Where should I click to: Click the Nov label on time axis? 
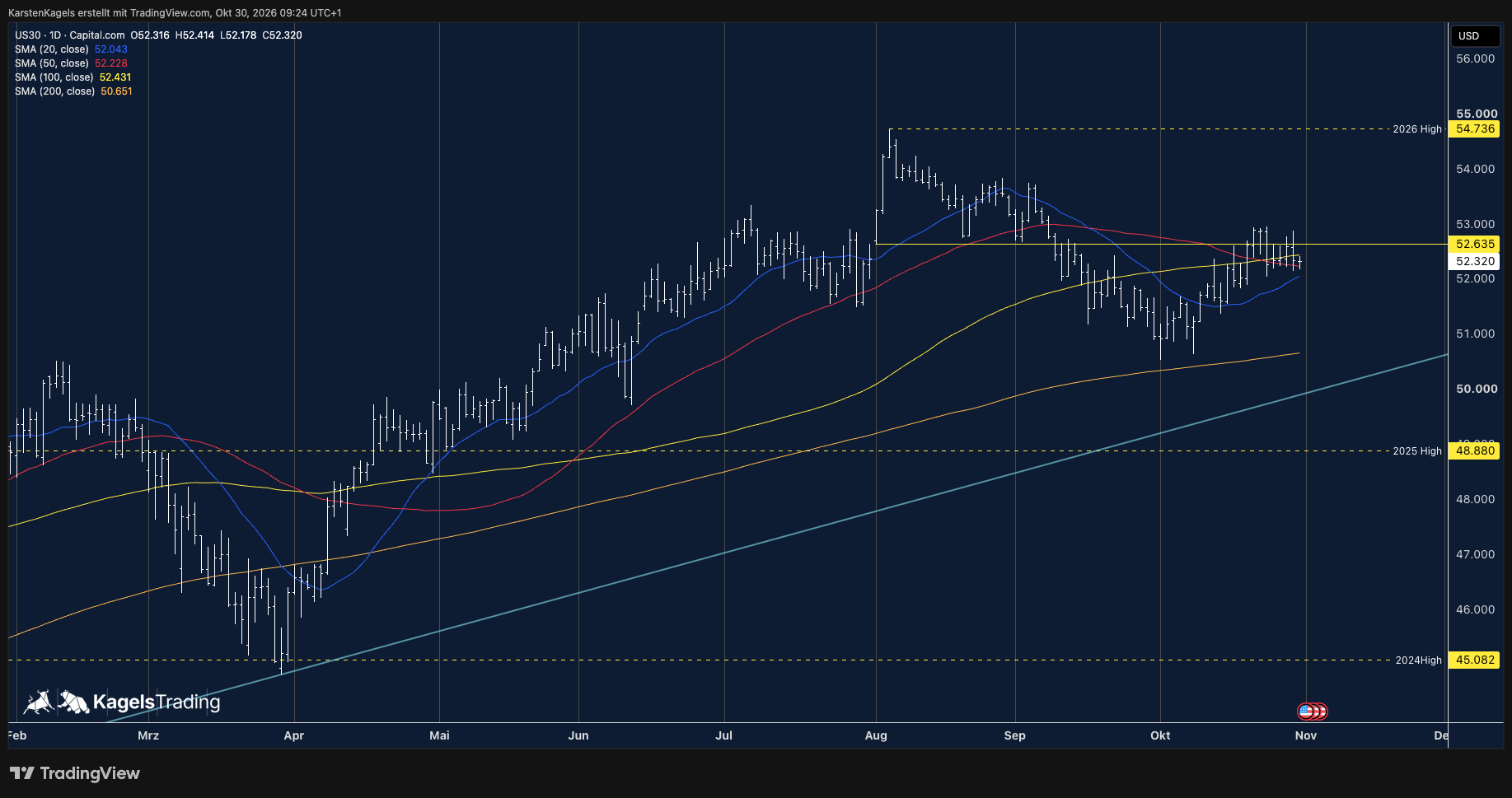1306,735
